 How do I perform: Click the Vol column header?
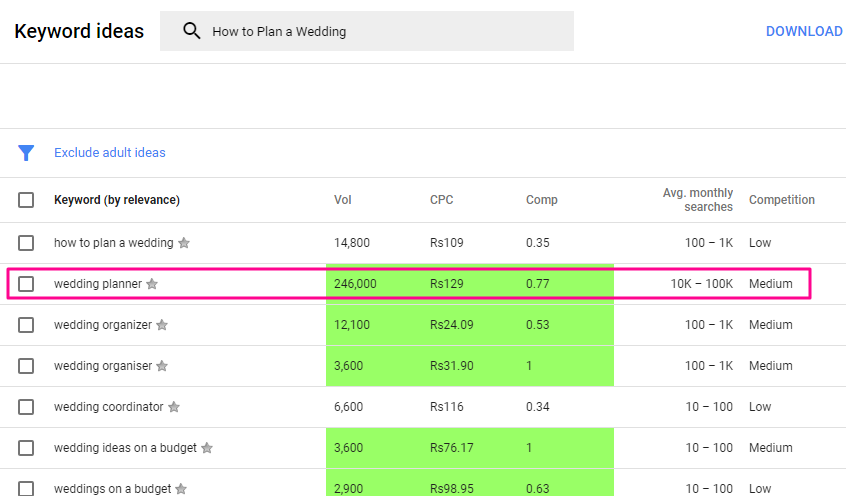pyautogui.click(x=343, y=200)
